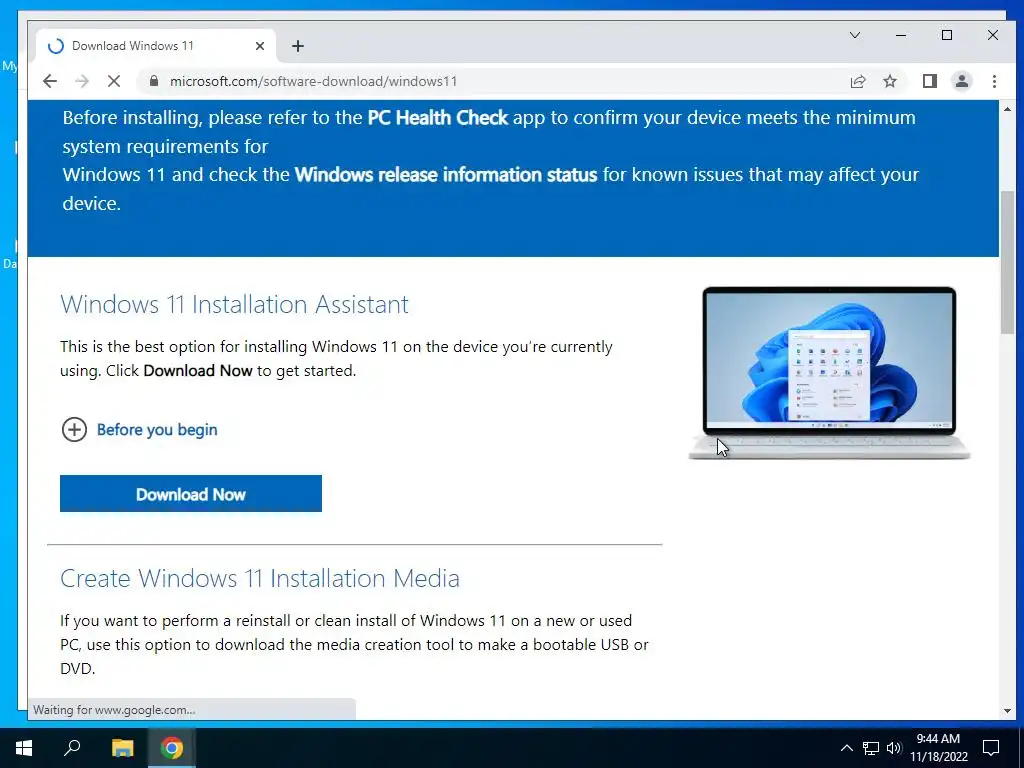Image resolution: width=1024 pixels, height=768 pixels.
Task: Open the tab search chevron
Action: 854,35
